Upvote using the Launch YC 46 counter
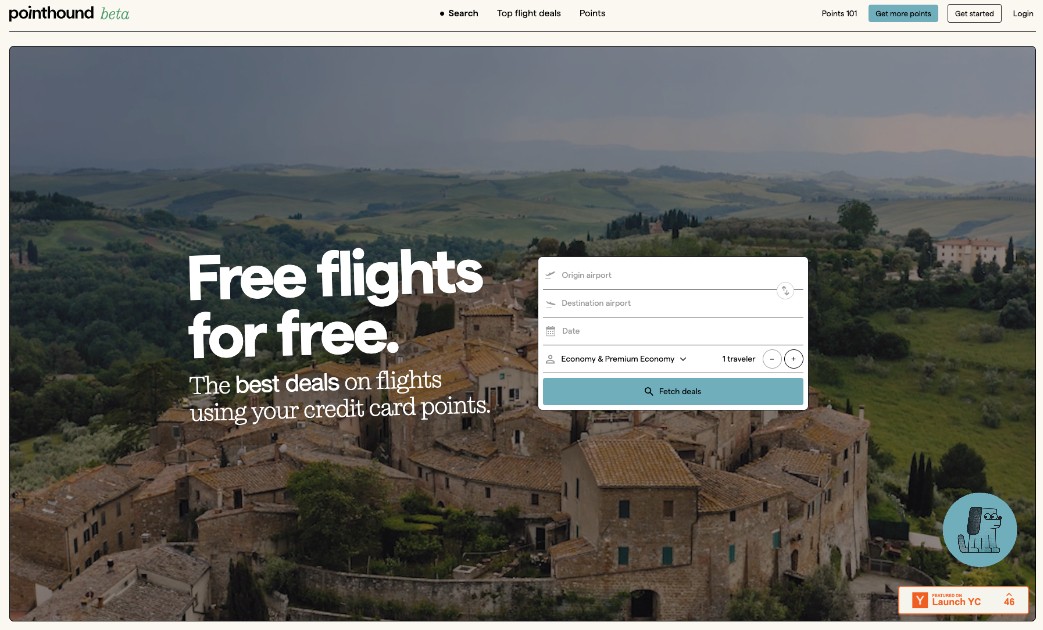1043x630 pixels. coord(1009,599)
